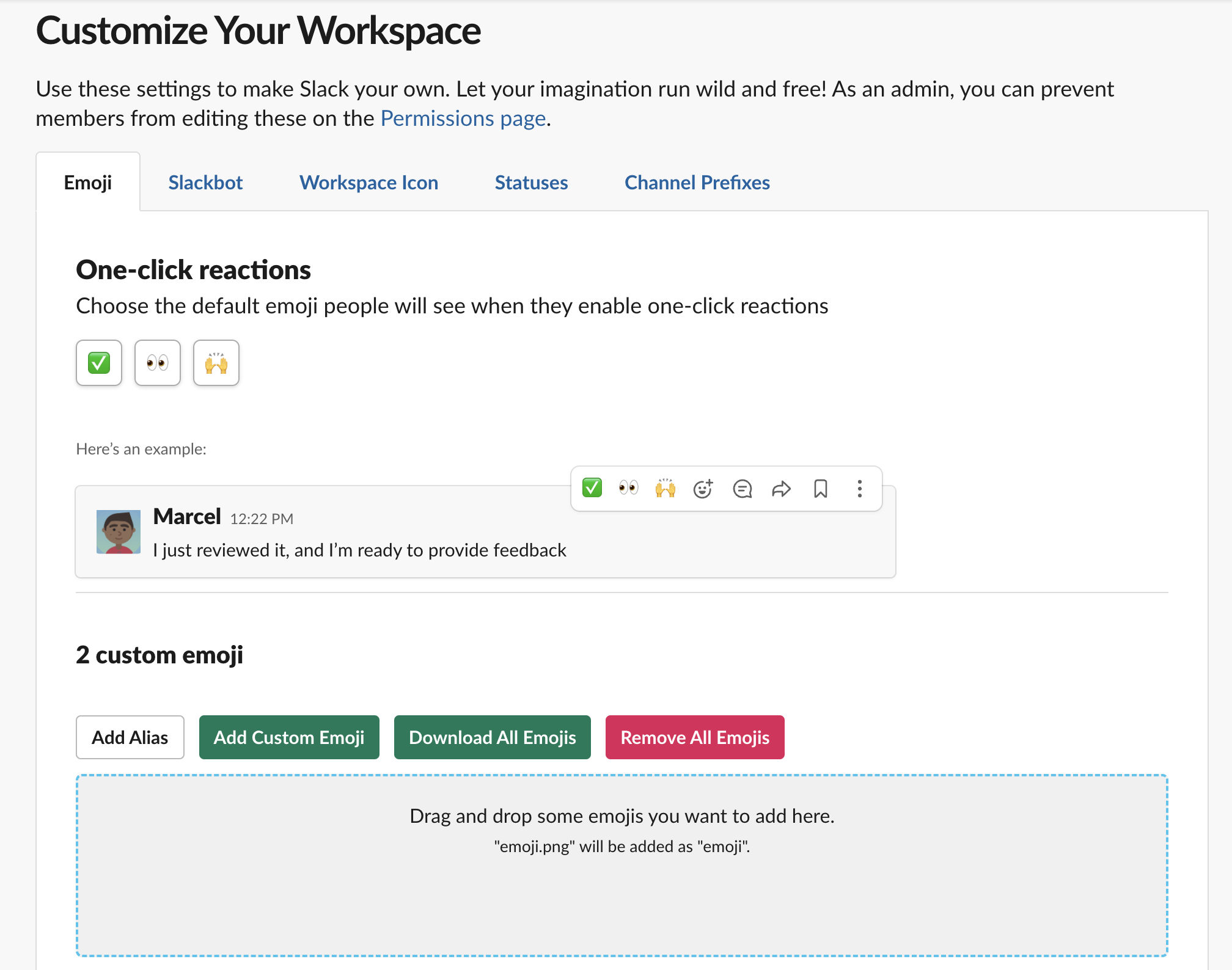This screenshot has height=970, width=1232.
Task: Go to the Statuses tab
Action: (x=531, y=183)
